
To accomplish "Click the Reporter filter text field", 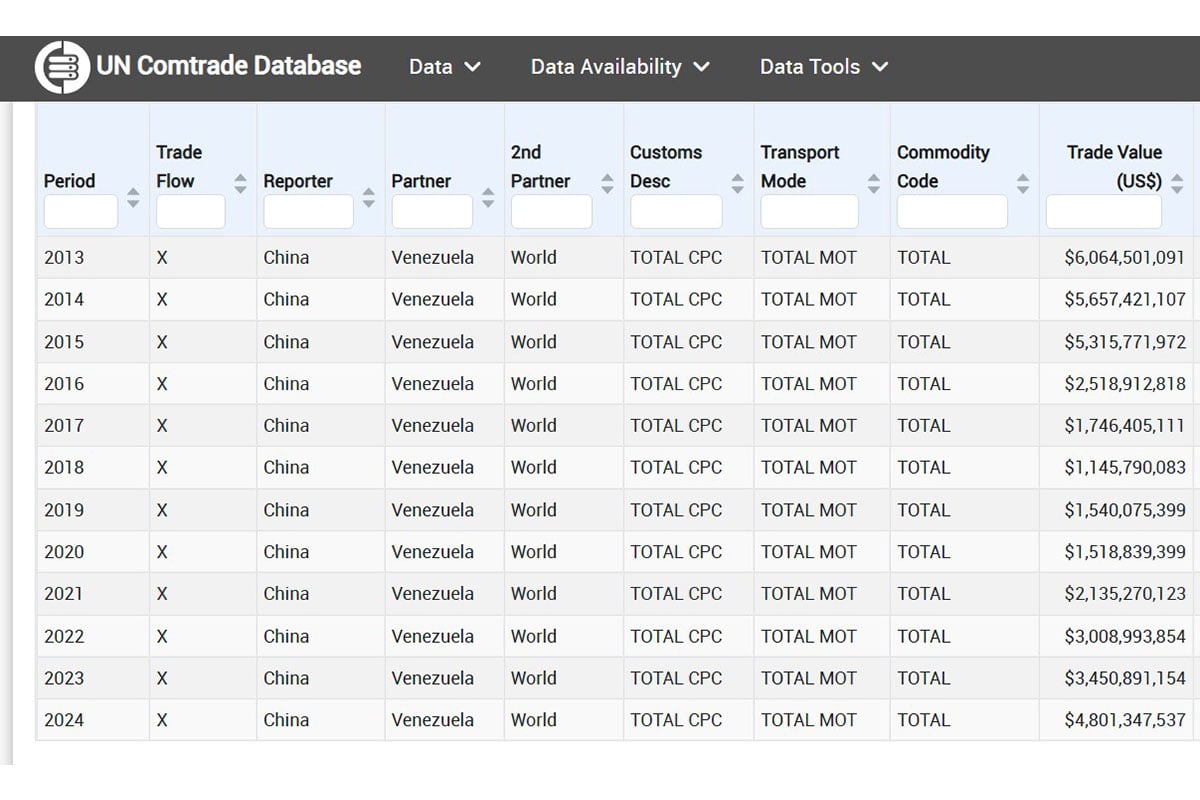I will pyautogui.click(x=308, y=212).
